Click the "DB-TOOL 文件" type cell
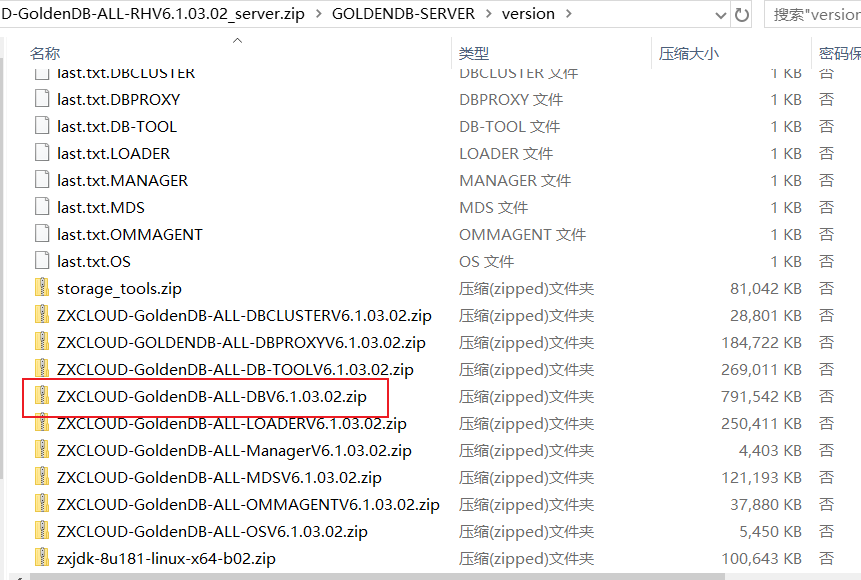Image resolution: width=861 pixels, height=580 pixels. (510, 126)
